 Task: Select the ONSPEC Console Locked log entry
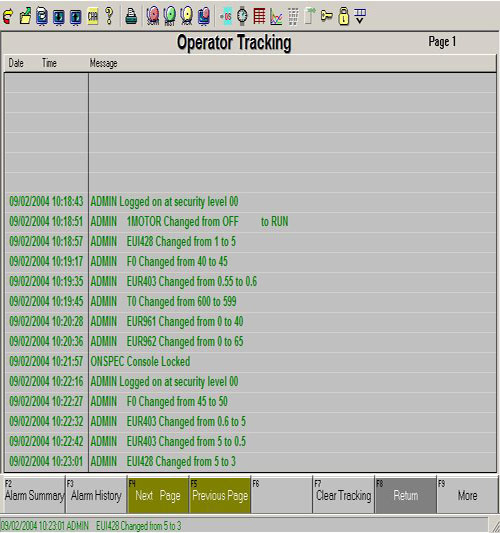tap(250, 361)
